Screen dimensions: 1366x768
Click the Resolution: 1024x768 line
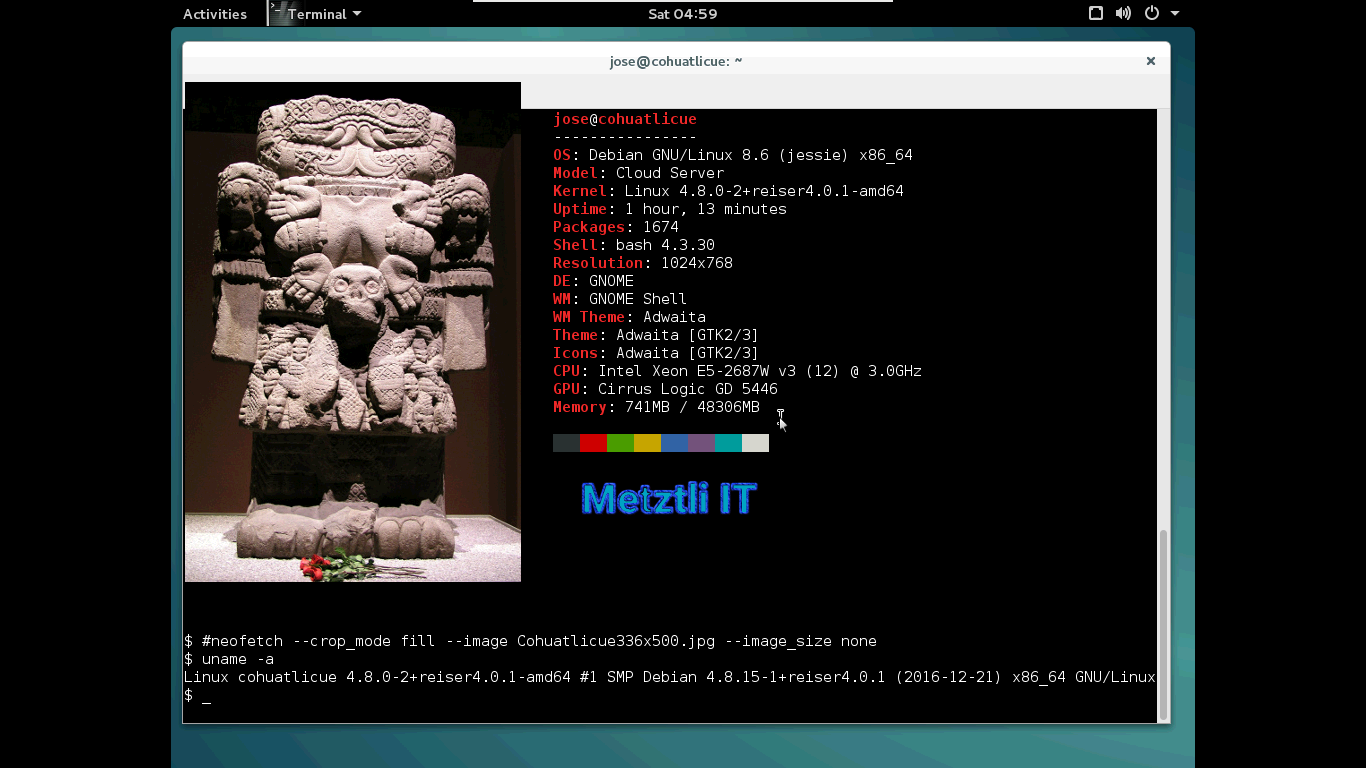click(643, 263)
